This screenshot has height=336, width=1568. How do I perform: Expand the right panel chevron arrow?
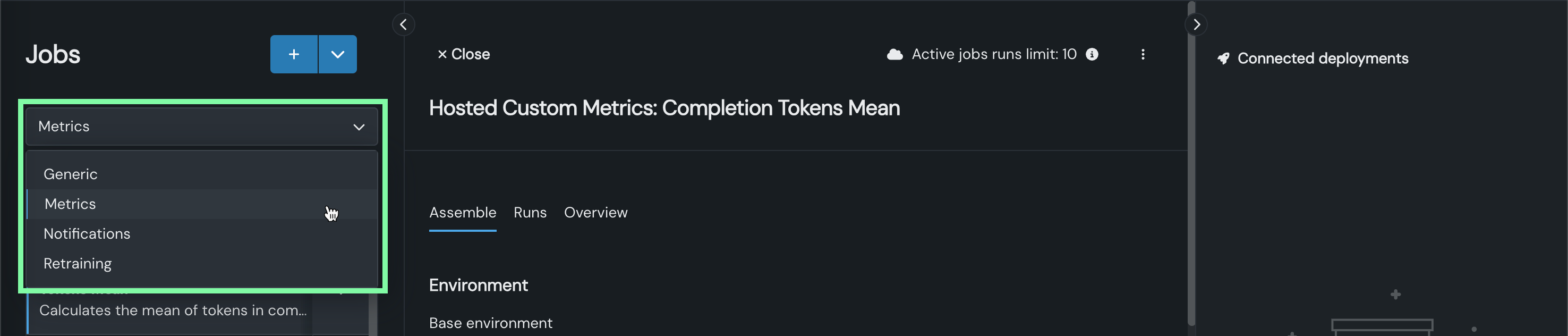(x=1196, y=24)
